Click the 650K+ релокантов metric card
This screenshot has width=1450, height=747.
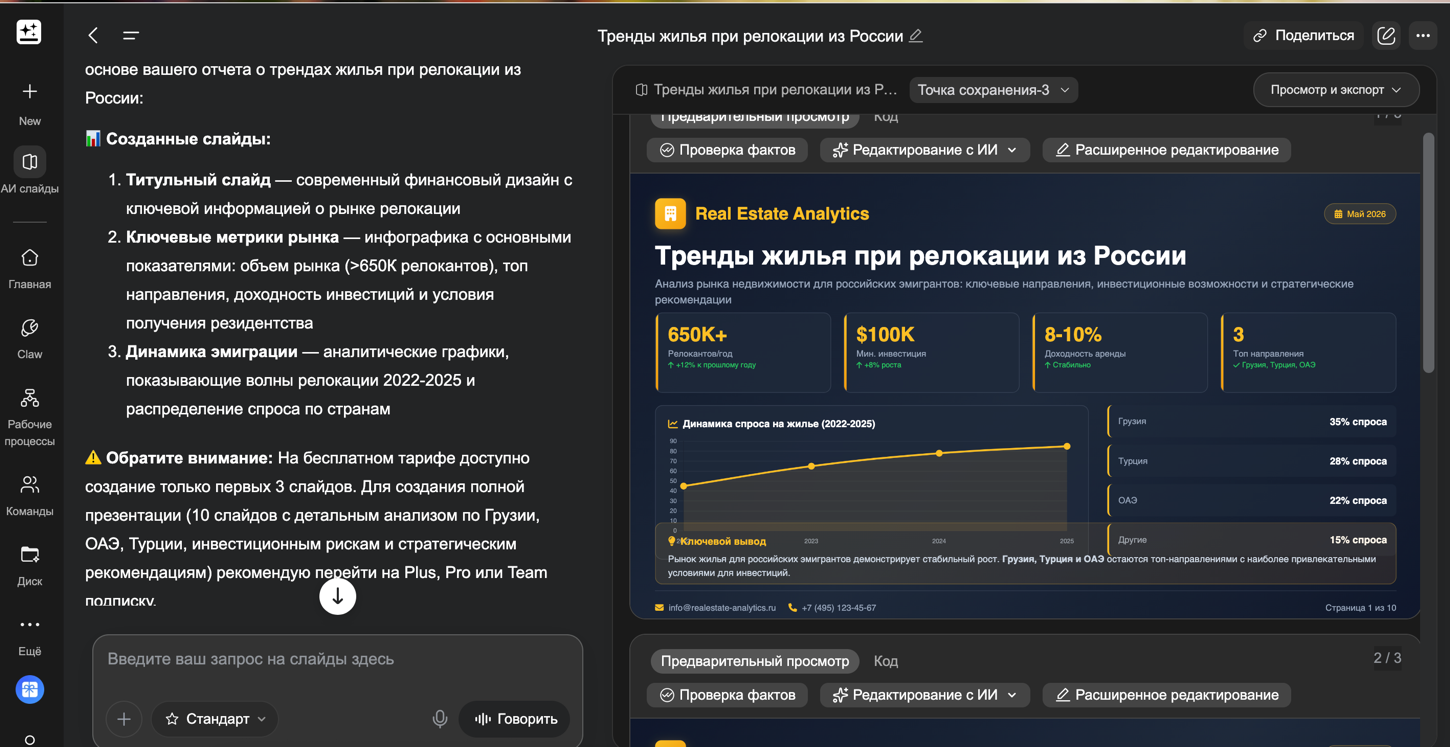pos(743,352)
